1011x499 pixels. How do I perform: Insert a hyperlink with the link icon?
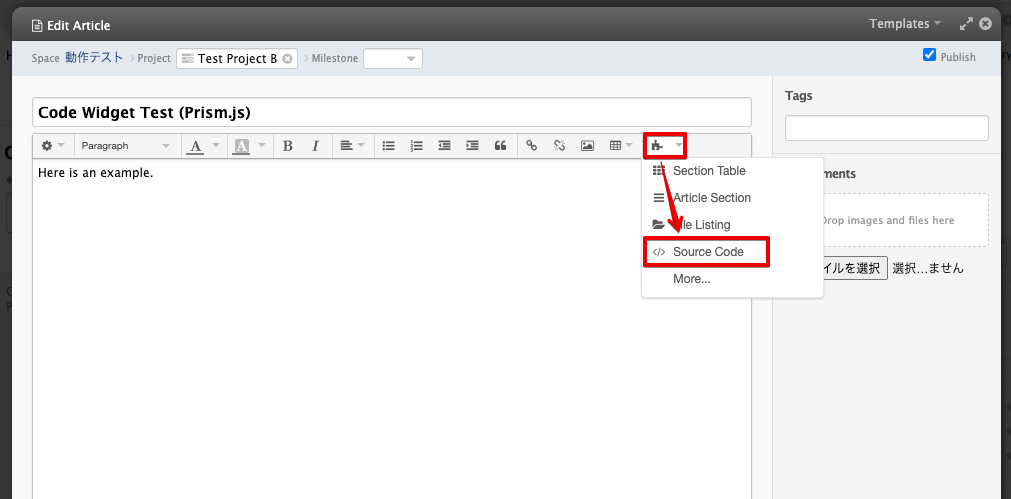pyautogui.click(x=532, y=146)
